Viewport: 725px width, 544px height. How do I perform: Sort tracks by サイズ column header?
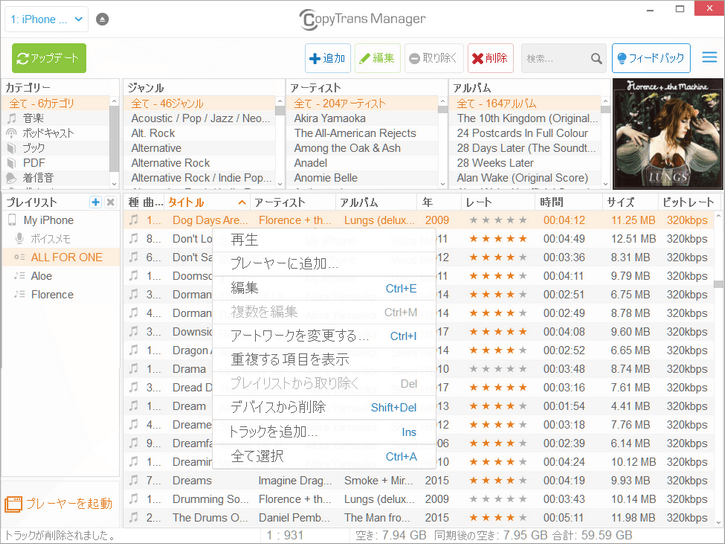(630, 202)
